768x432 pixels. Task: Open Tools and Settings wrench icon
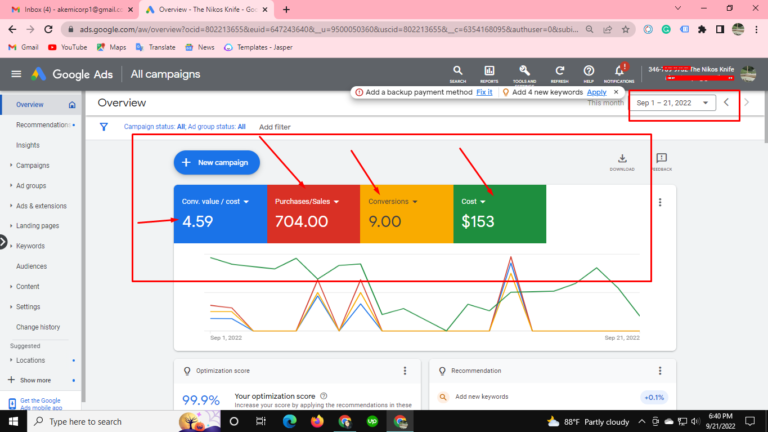523,72
